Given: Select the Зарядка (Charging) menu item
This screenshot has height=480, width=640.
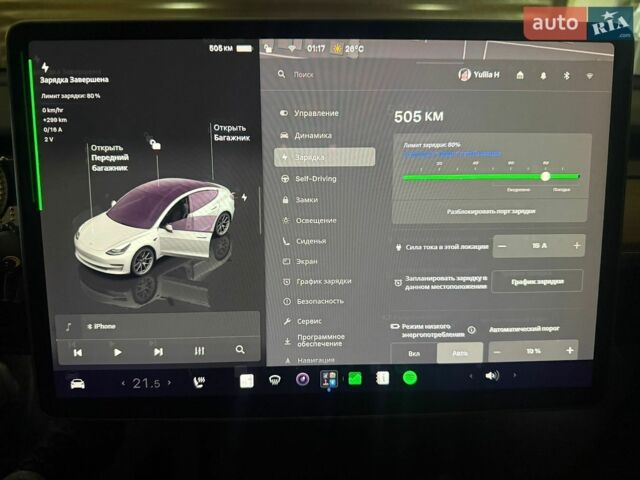Looking at the screenshot, I should pyautogui.click(x=324, y=157).
